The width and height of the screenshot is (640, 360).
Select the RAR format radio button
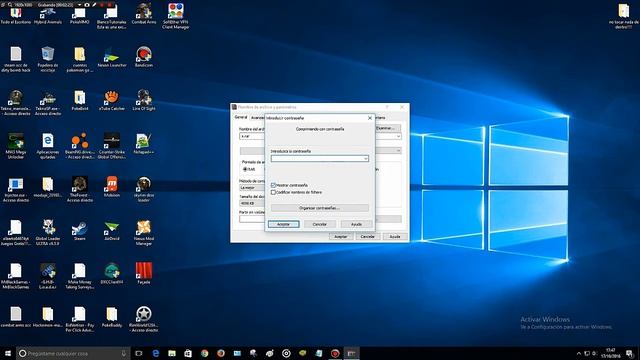[x=245, y=169]
